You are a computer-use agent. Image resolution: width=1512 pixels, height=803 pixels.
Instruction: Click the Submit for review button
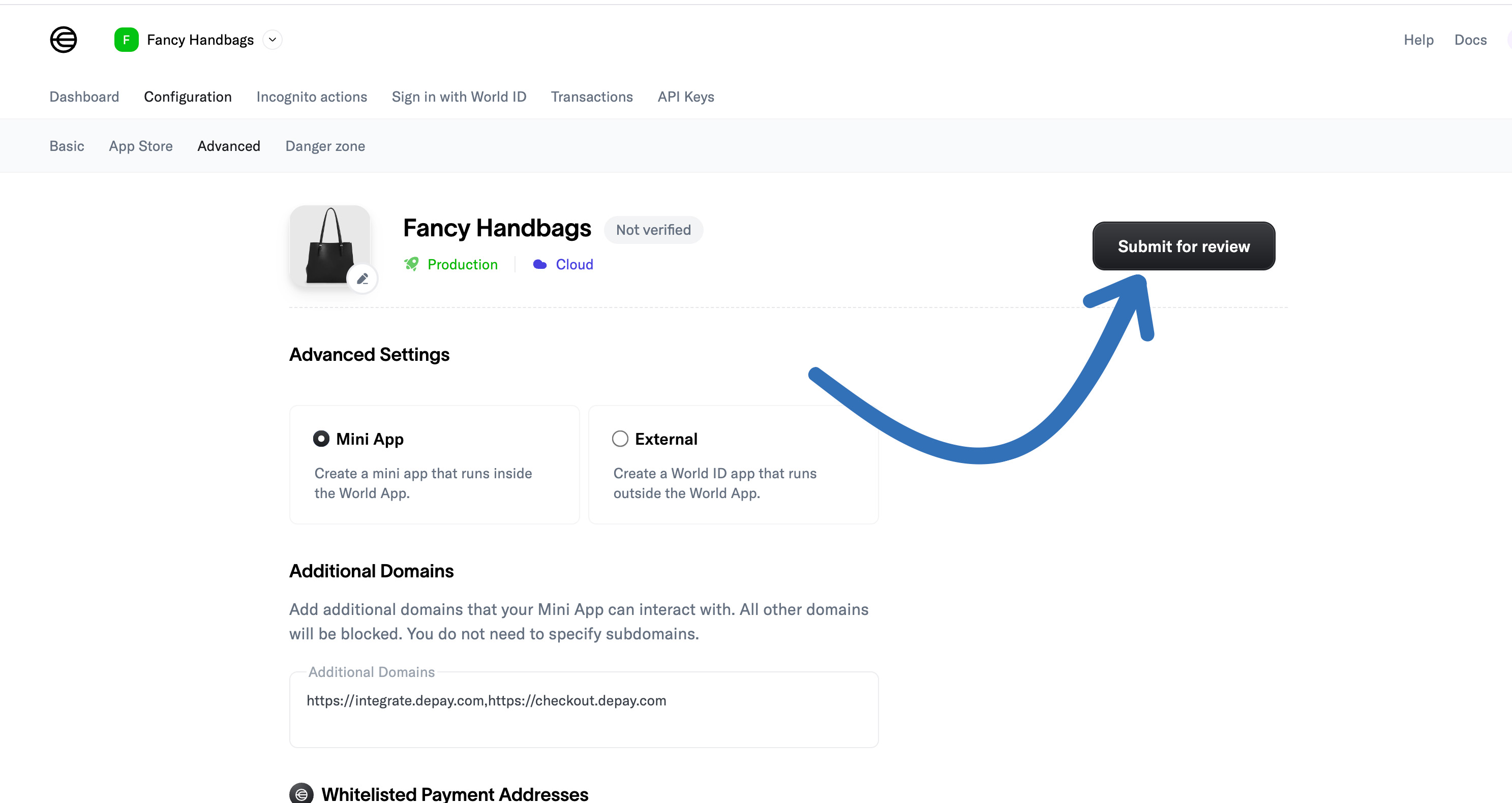click(1183, 246)
